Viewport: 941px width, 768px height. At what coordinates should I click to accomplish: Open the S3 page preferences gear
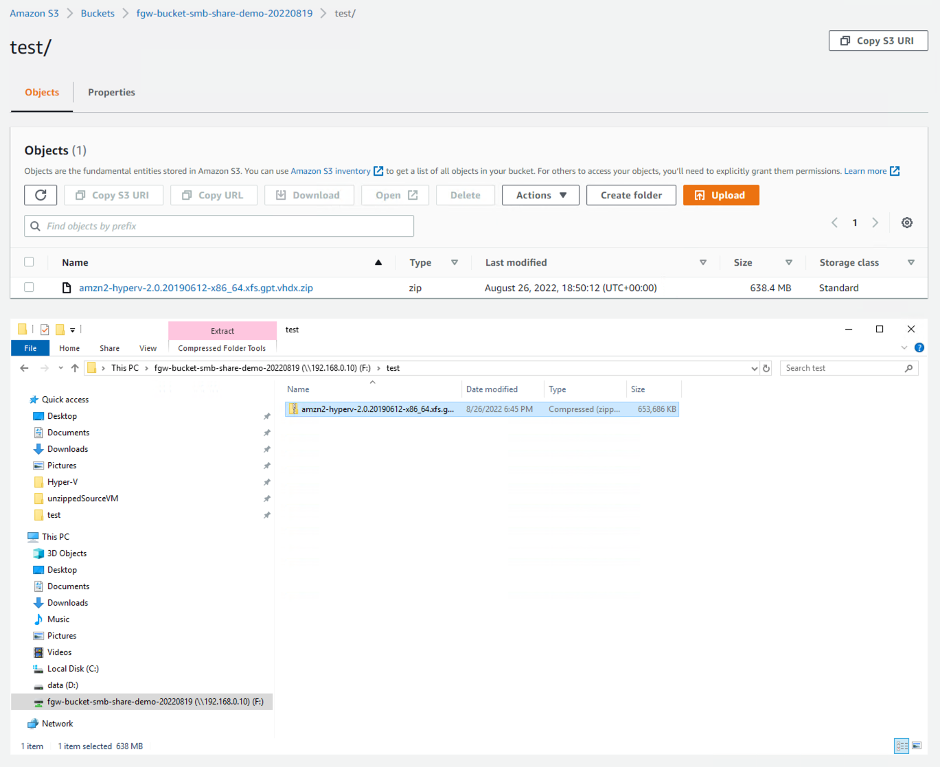(907, 222)
